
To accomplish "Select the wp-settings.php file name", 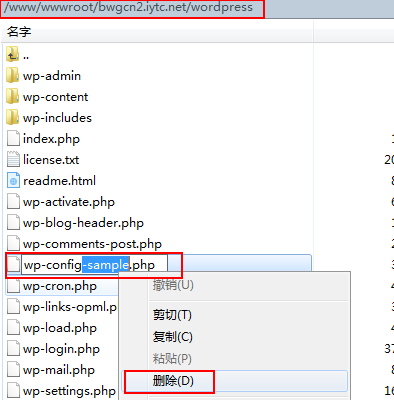I will 69,391.
